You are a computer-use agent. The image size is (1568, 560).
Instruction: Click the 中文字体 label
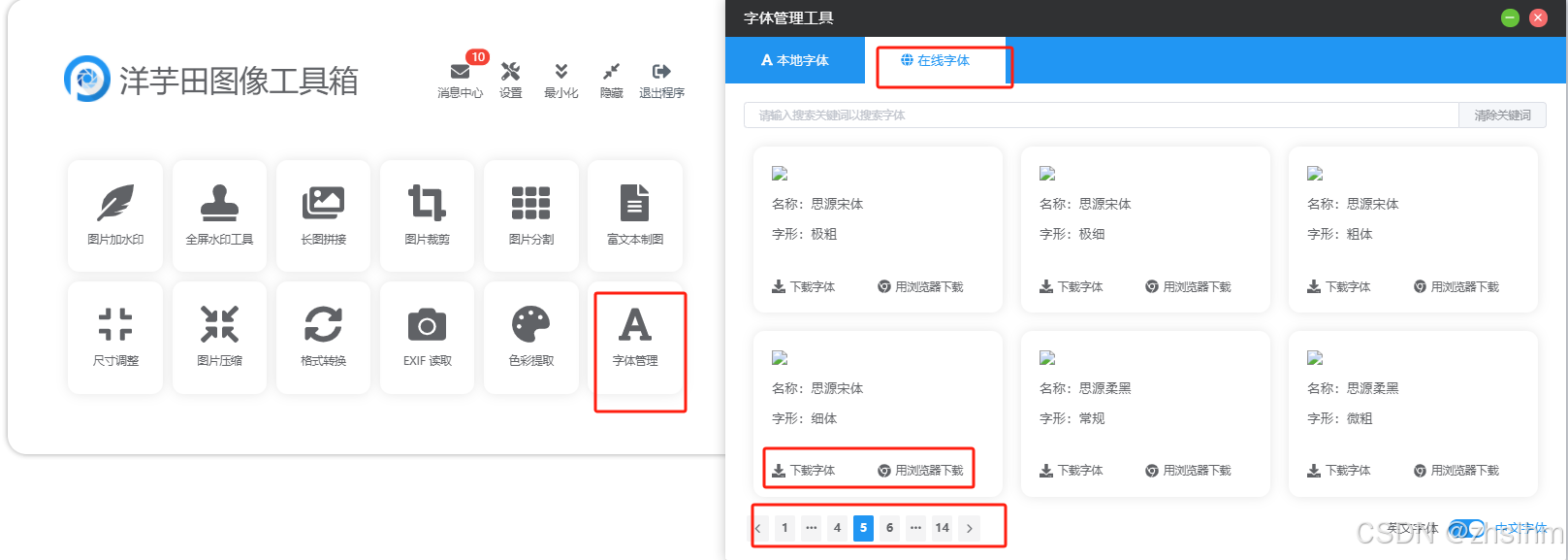[1520, 529]
